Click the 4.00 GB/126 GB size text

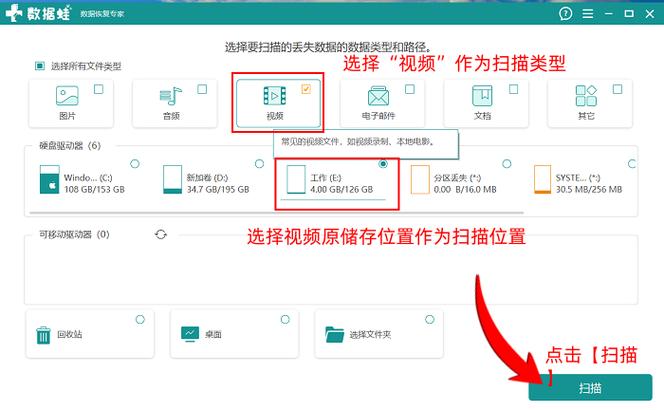[342, 189]
